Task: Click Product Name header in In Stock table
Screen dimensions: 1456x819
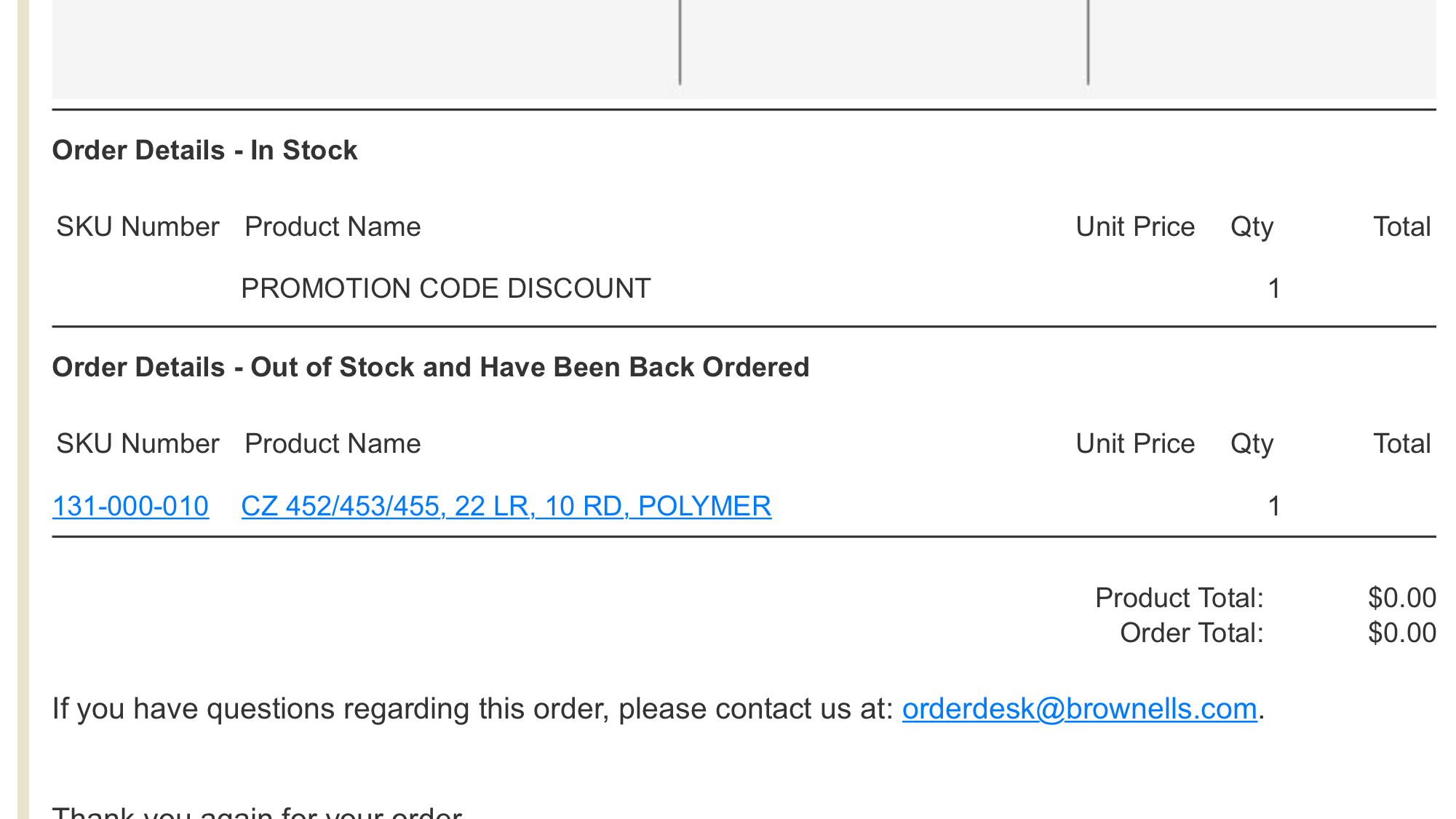Action: click(333, 226)
